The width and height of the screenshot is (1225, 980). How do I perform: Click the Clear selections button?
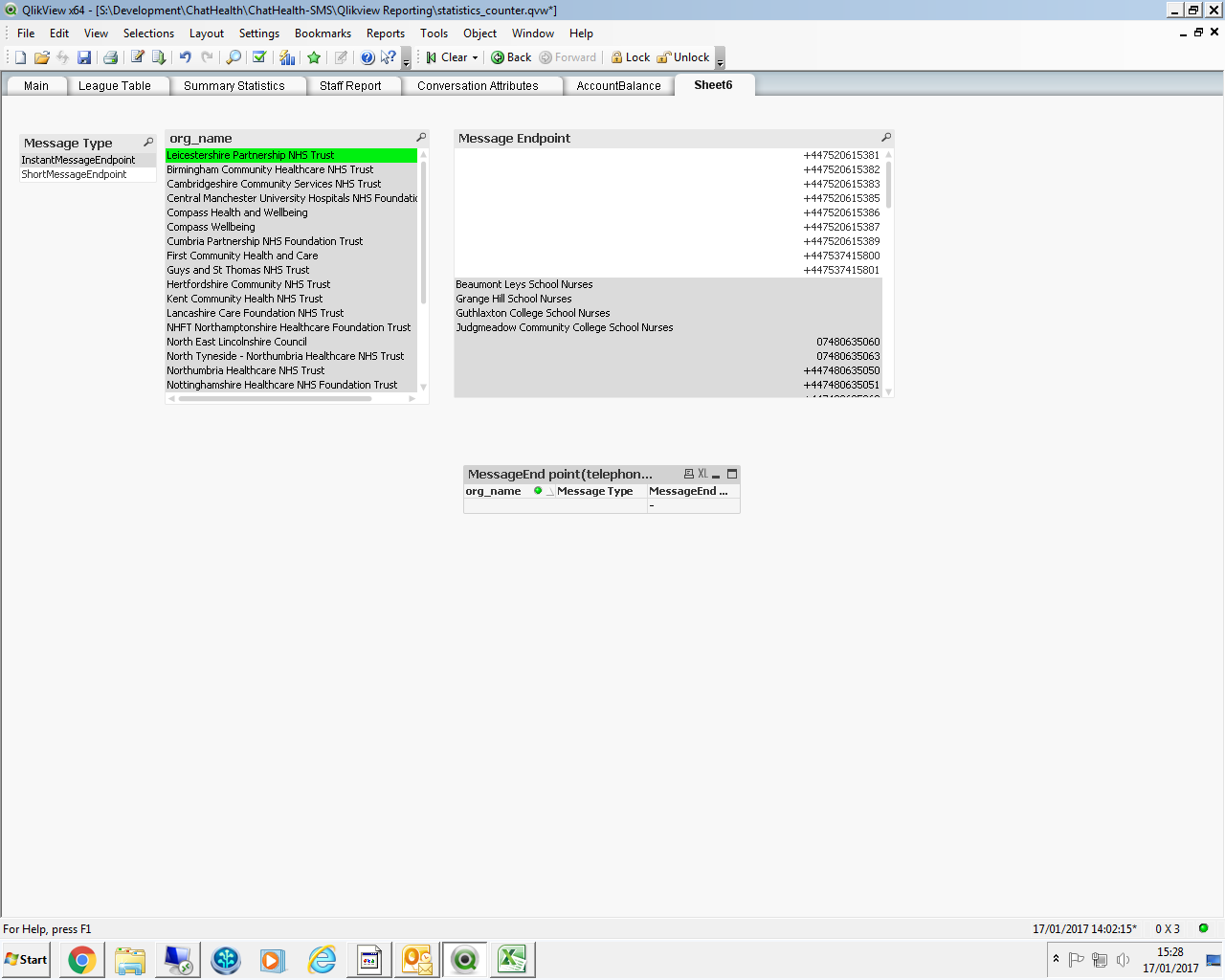(447, 57)
